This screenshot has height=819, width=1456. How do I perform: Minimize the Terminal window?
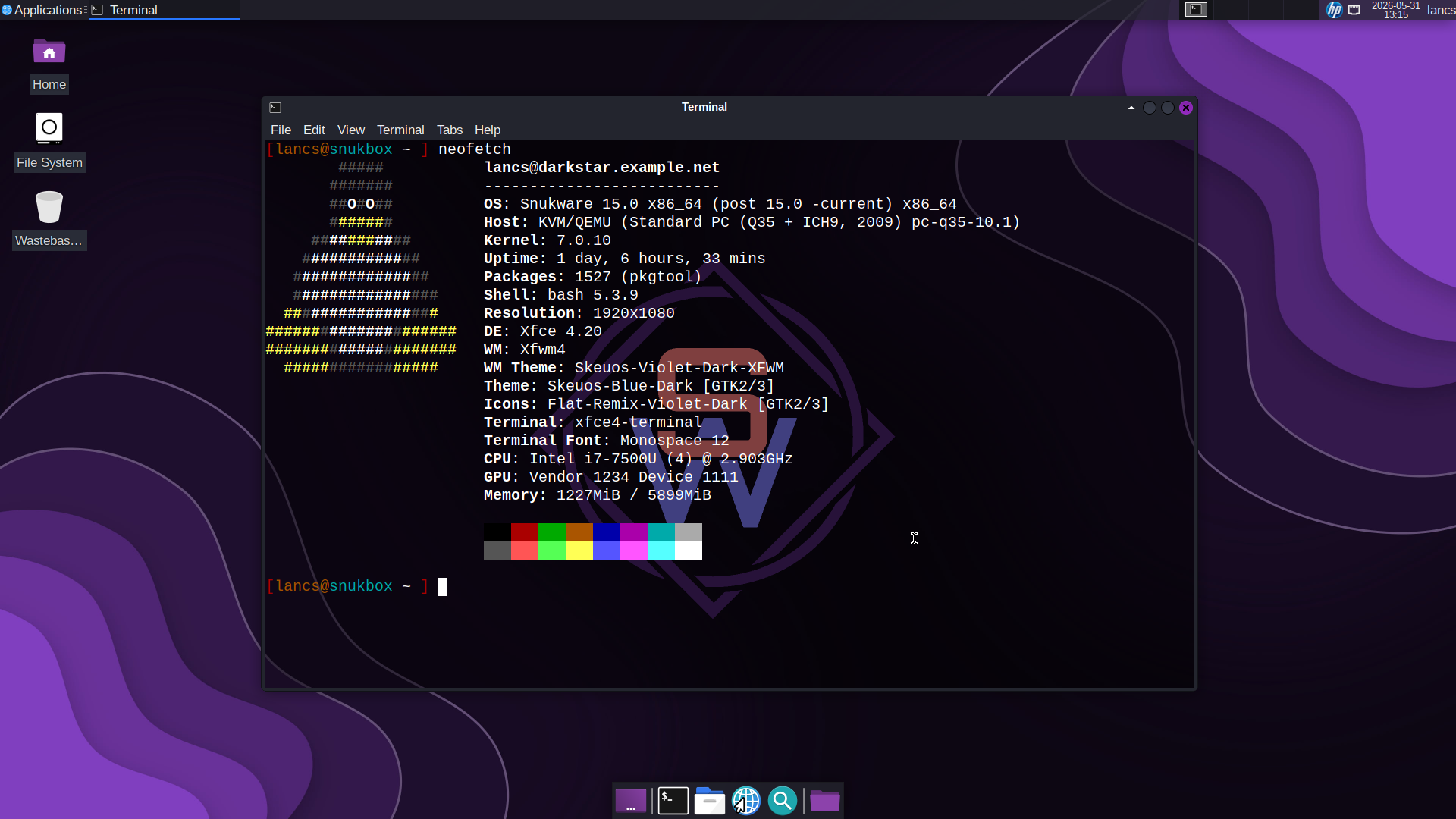click(1150, 108)
